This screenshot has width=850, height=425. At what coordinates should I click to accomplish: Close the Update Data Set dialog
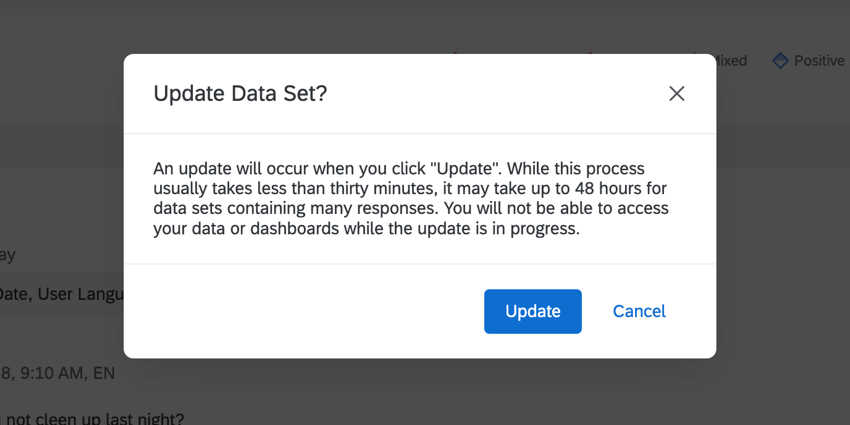pos(677,93)
